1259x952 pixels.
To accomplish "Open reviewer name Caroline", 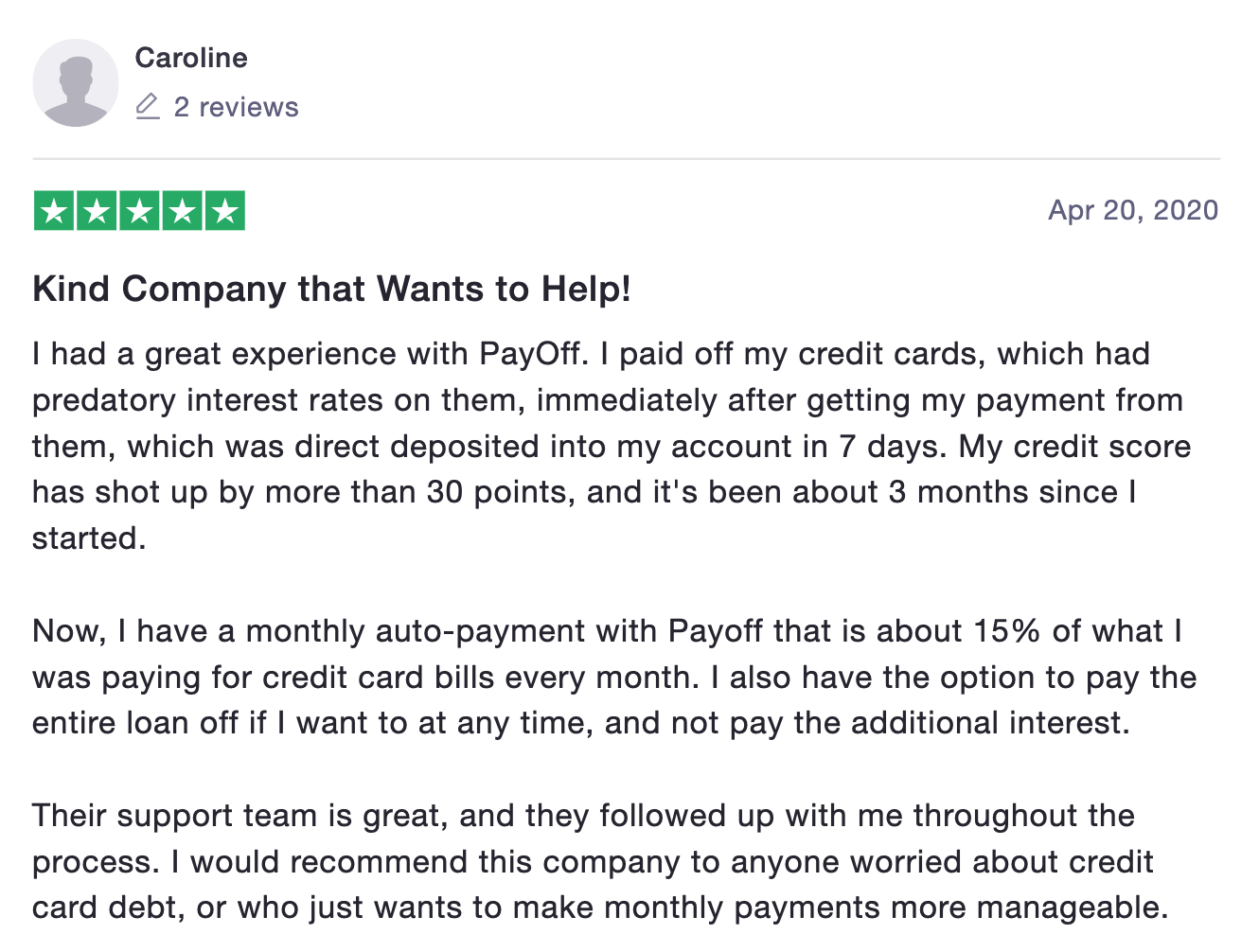I will (191, 58).
